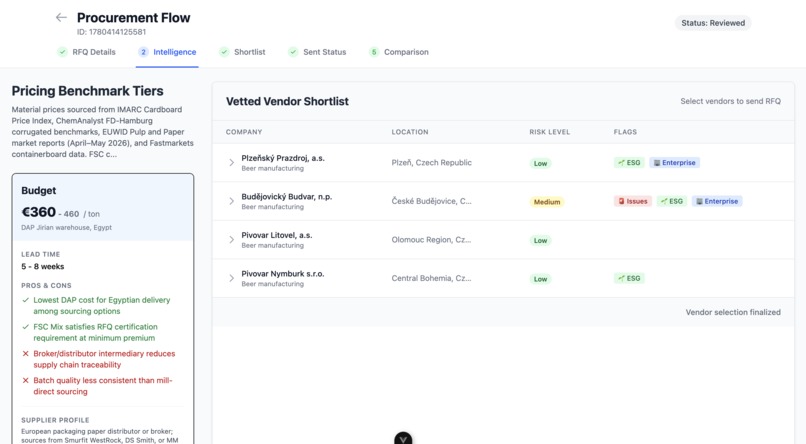Click the Vendor selection finalized text

733,312
